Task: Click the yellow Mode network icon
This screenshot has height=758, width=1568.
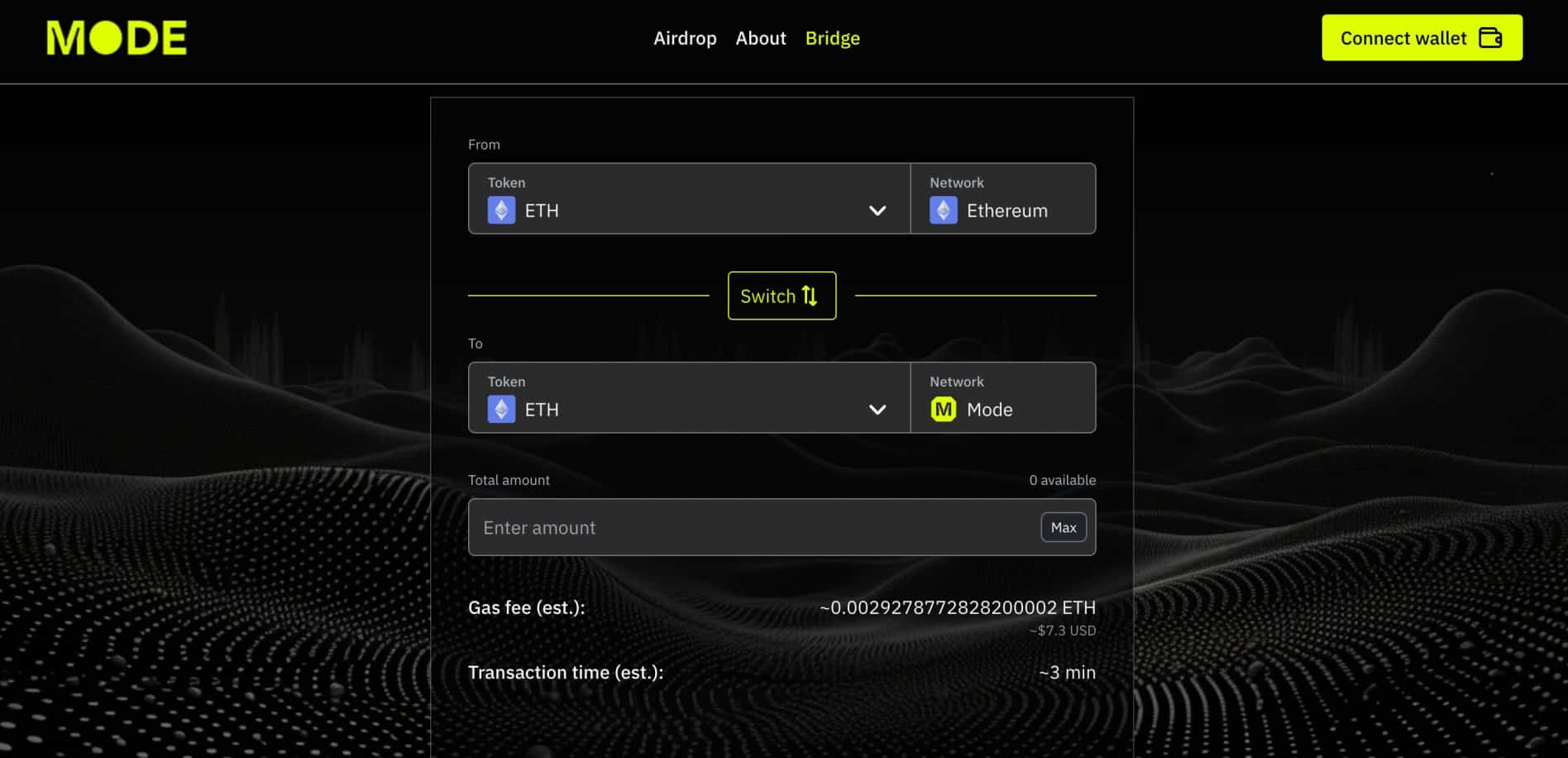Action: [943, 410]
